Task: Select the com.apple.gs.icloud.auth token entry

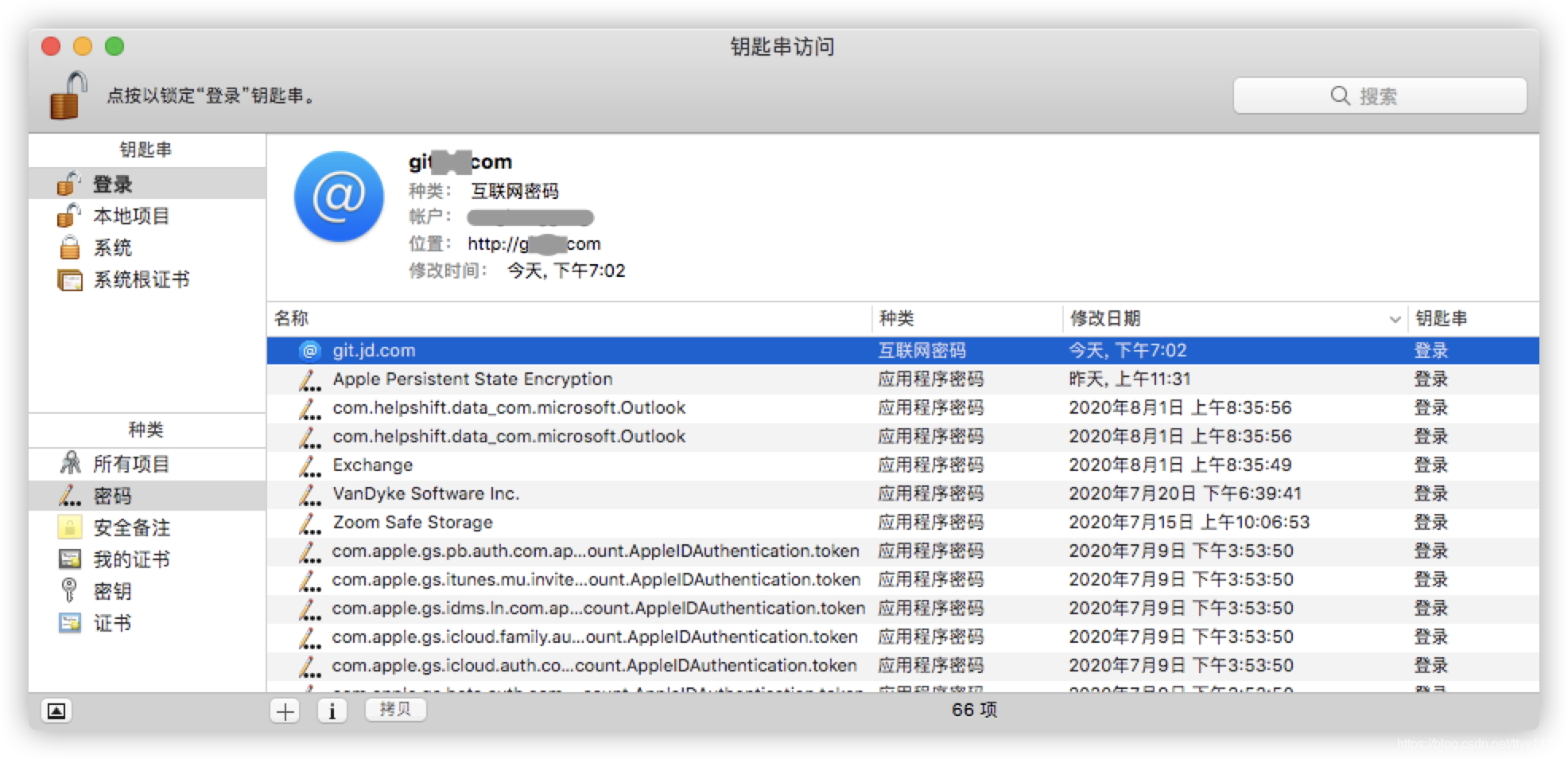Action: click(x=902, y=665)
